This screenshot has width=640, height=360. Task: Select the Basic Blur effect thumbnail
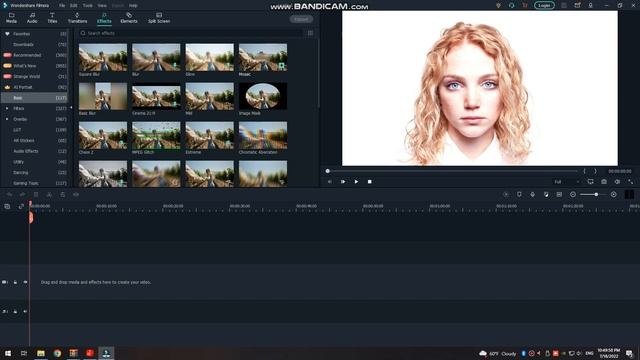coord(103,96)
